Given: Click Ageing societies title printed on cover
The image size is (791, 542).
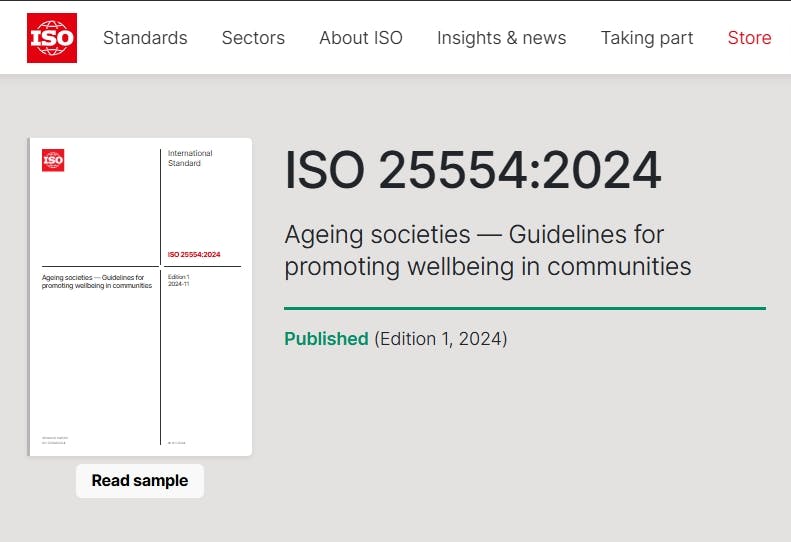Looking at the screenshot, I should (96, 281).
